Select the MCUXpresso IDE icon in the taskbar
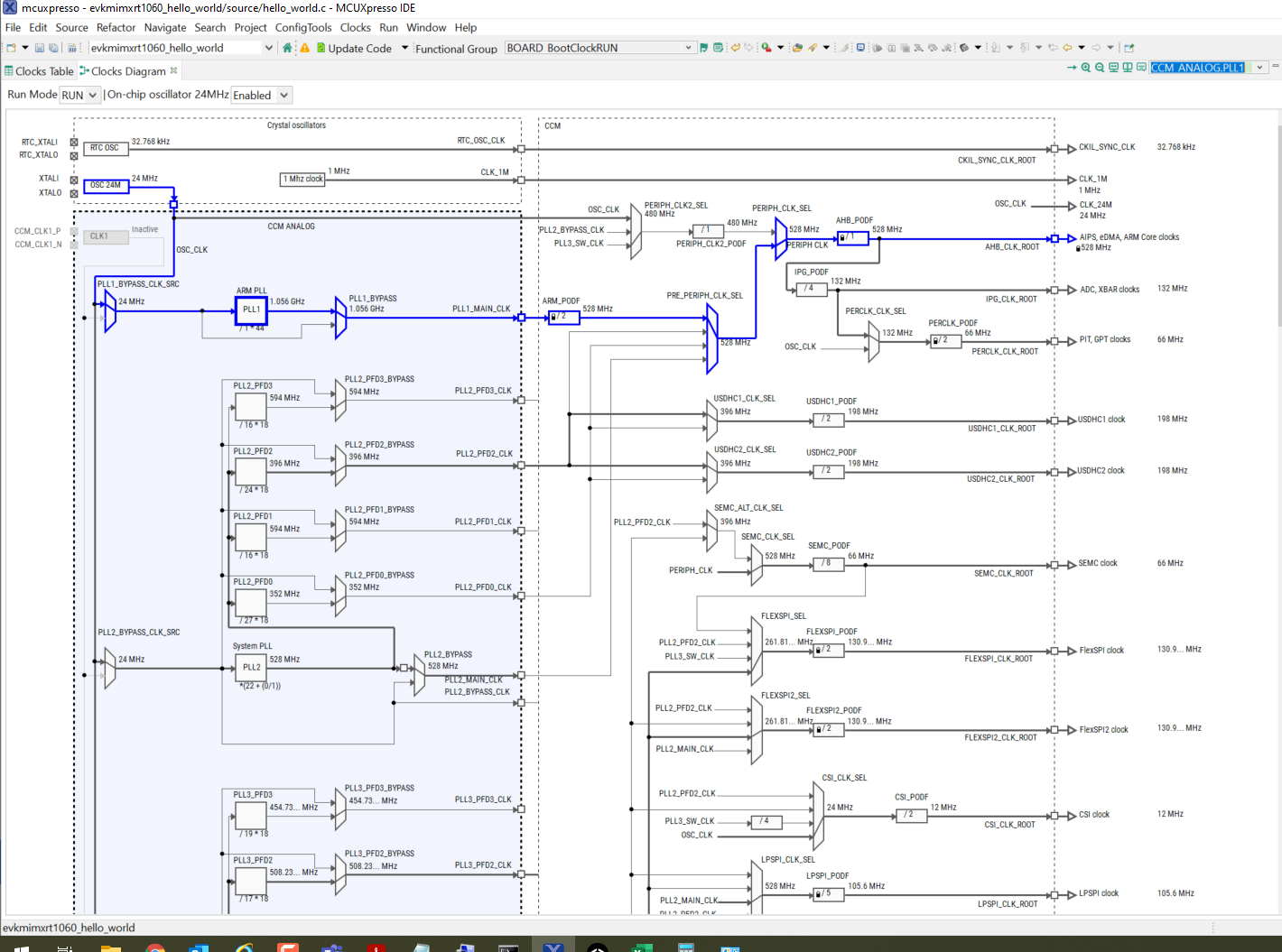 (554, 946)
